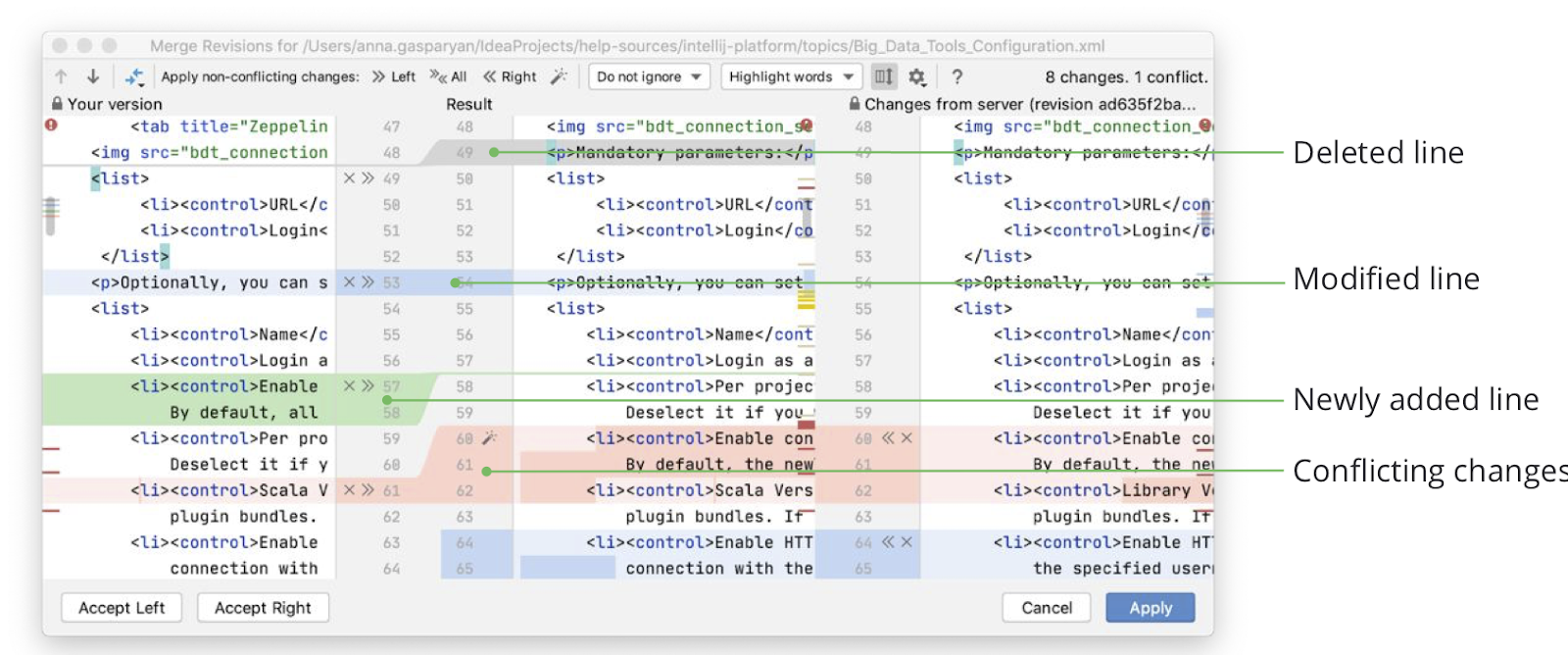Image resolution: width=1568 pixels, height=655 pixels.
Task: Ignore left change at line 53
Action: pyautogui.click(x=349, y=282)
